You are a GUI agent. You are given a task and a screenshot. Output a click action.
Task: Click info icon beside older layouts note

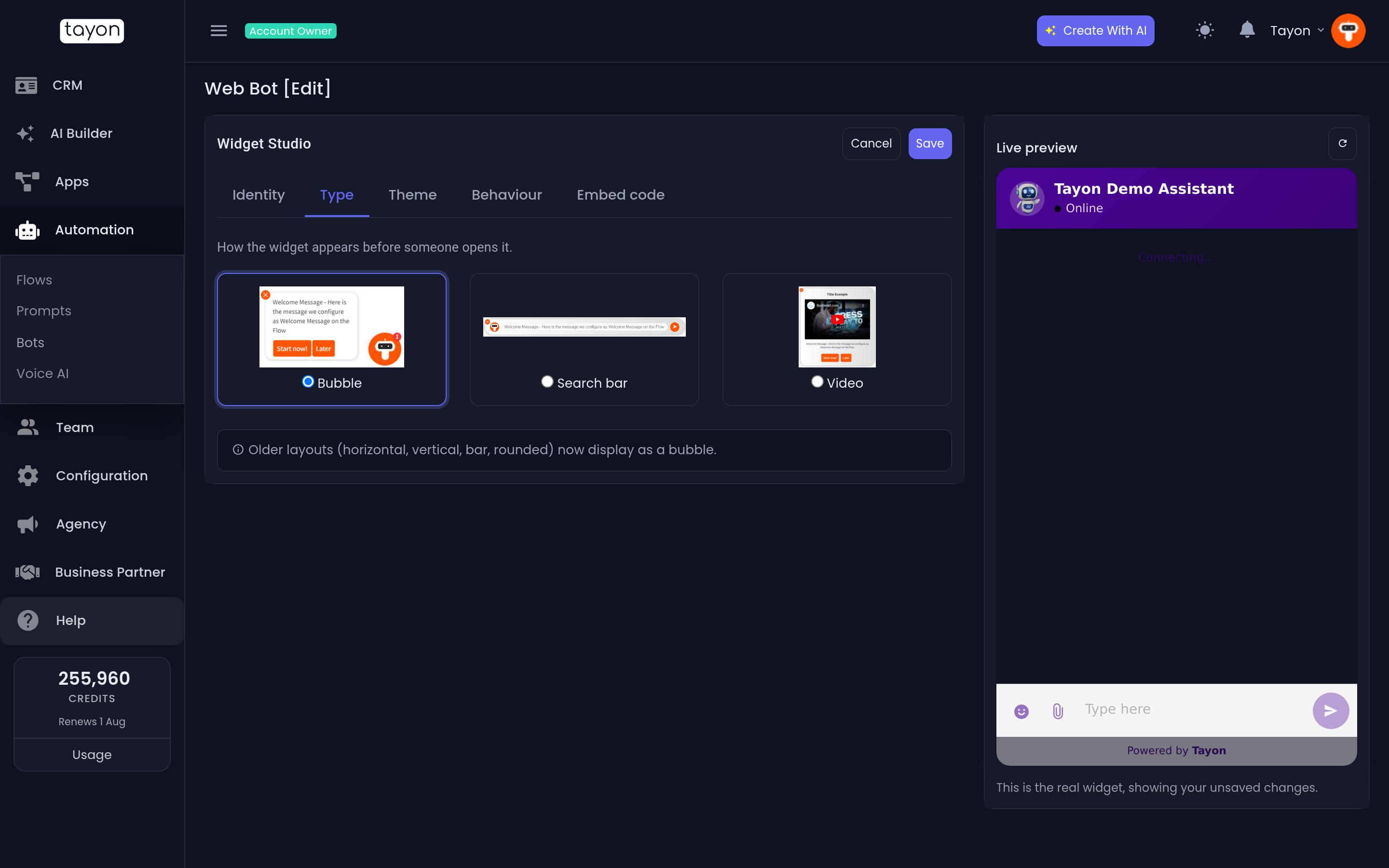pyautogui.click(x=238, y=449)
